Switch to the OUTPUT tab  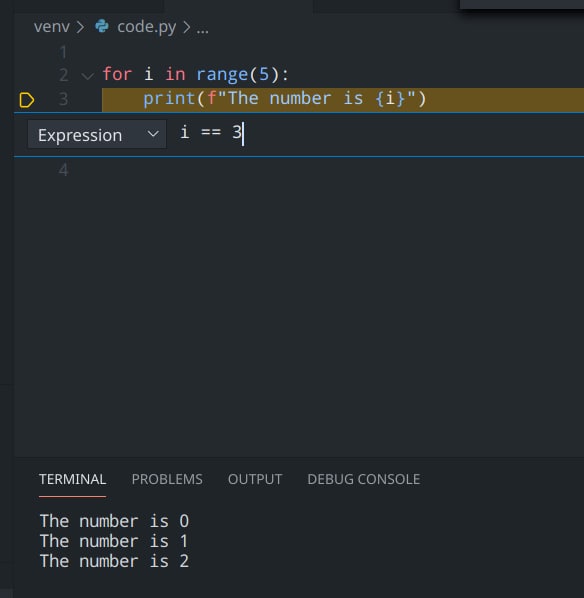pos(255,479)
